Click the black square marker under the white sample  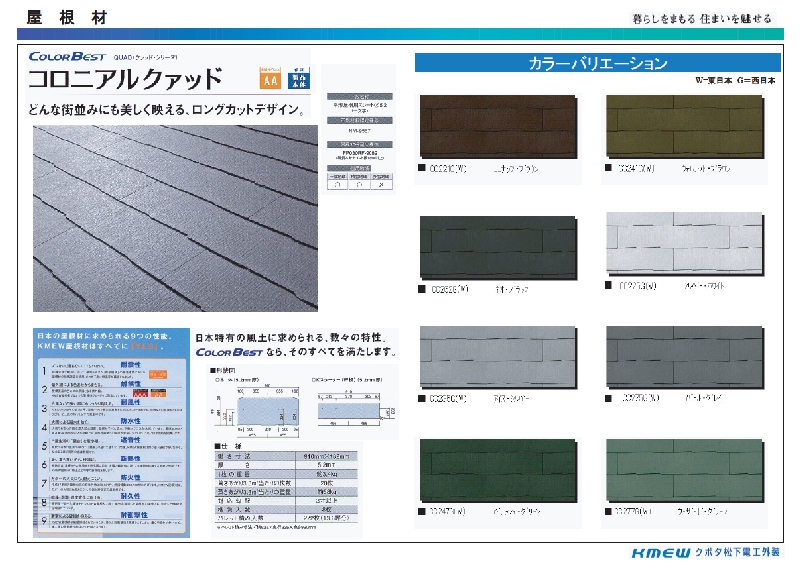[609, 285]
